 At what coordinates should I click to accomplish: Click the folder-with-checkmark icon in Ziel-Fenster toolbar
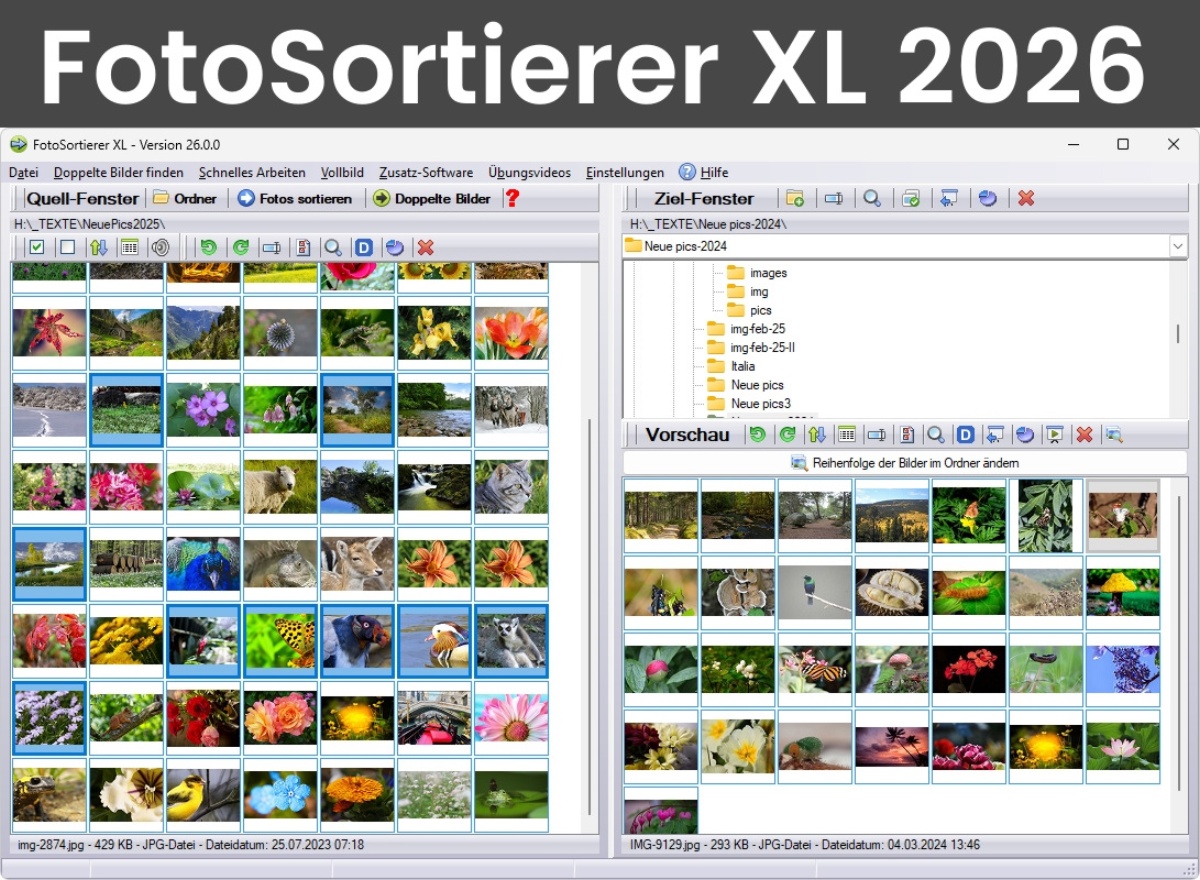(910, 198)
